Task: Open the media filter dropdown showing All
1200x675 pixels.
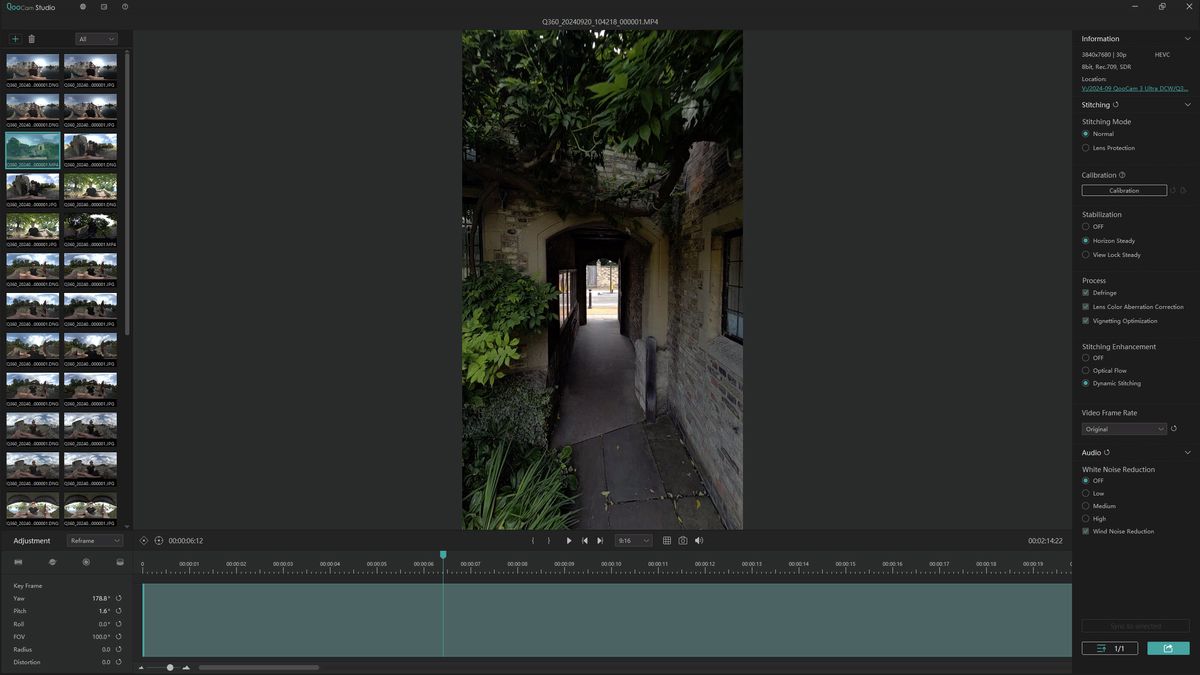Action: click(97, 39)
